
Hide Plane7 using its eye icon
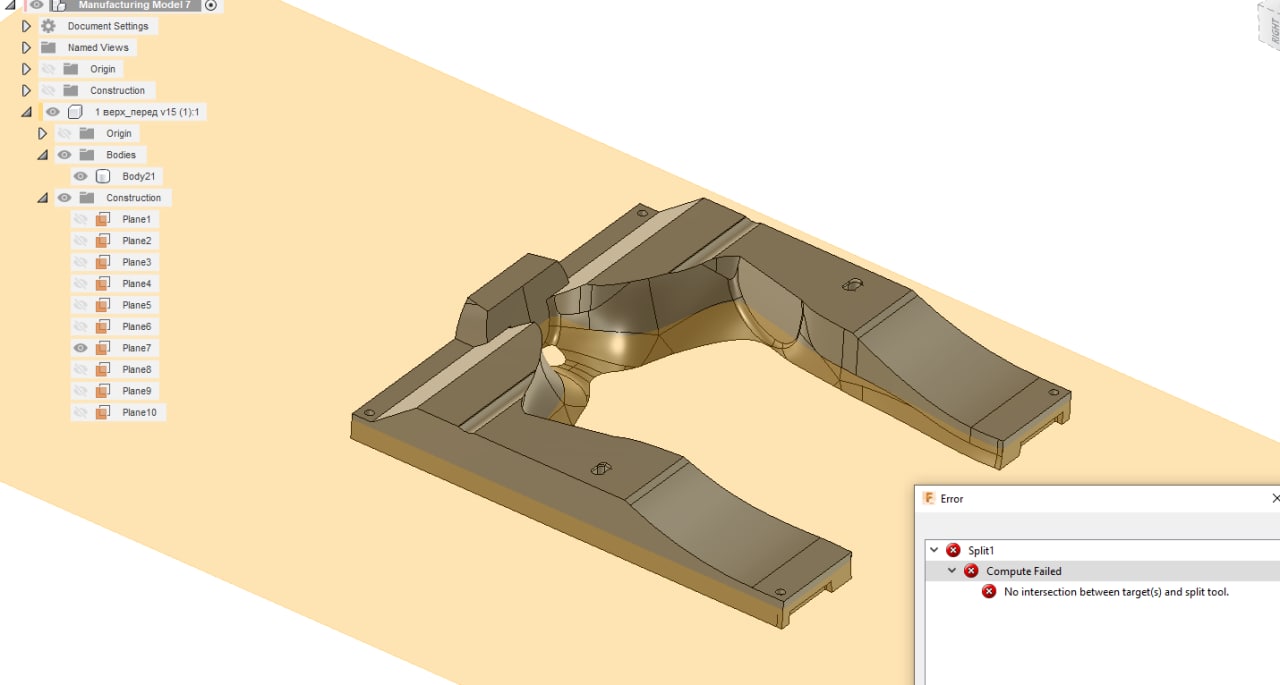81,348
